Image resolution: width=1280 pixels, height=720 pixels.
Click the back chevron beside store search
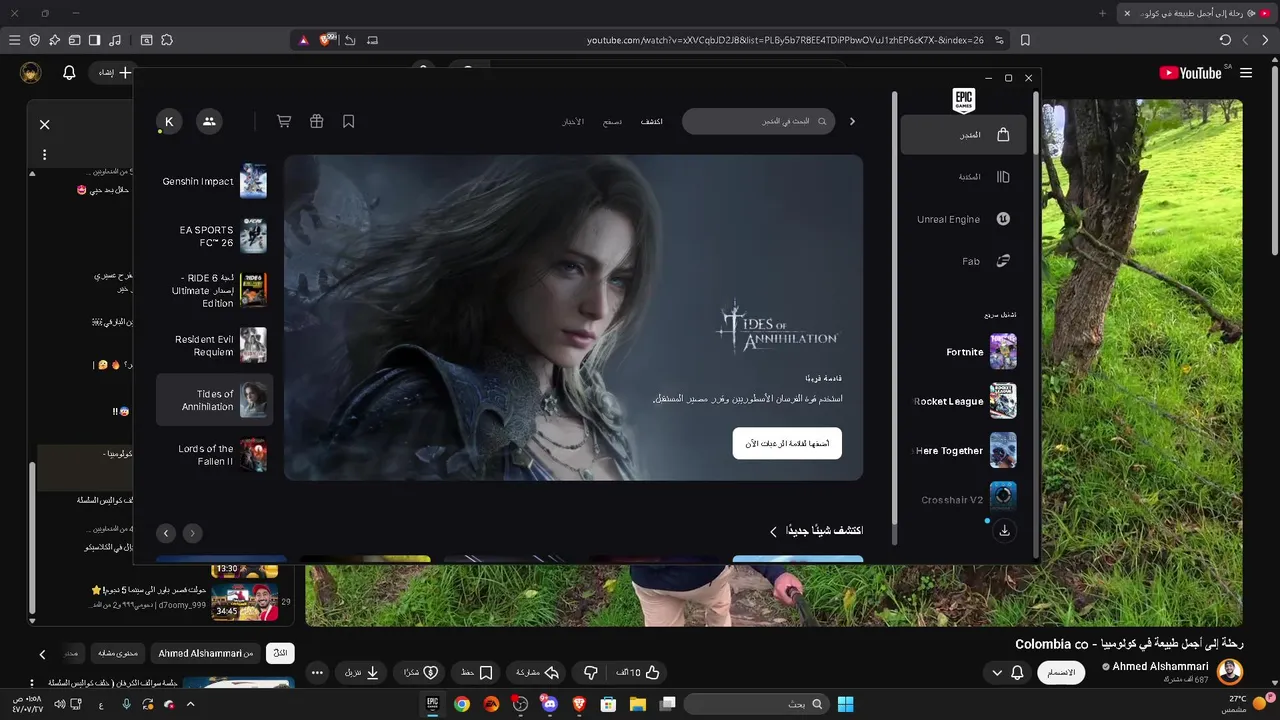click(852, 121)
